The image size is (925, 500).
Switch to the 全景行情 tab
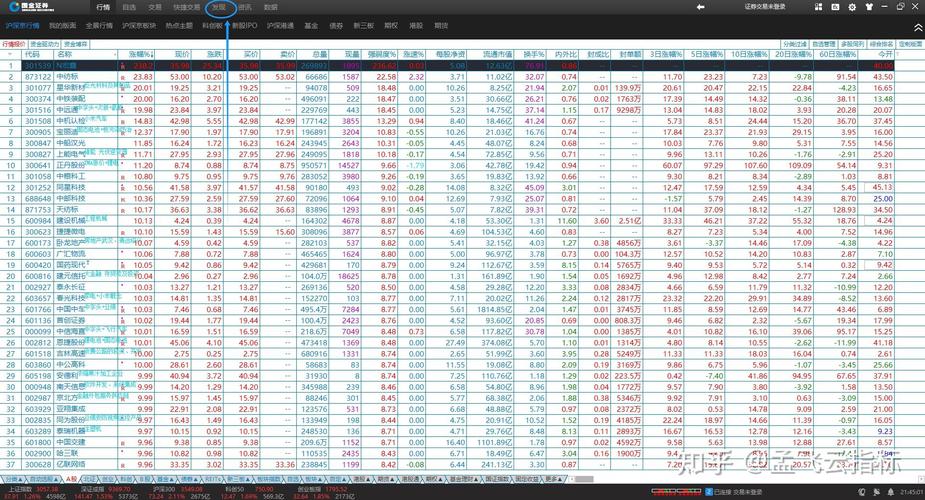(x=99, y=25)
